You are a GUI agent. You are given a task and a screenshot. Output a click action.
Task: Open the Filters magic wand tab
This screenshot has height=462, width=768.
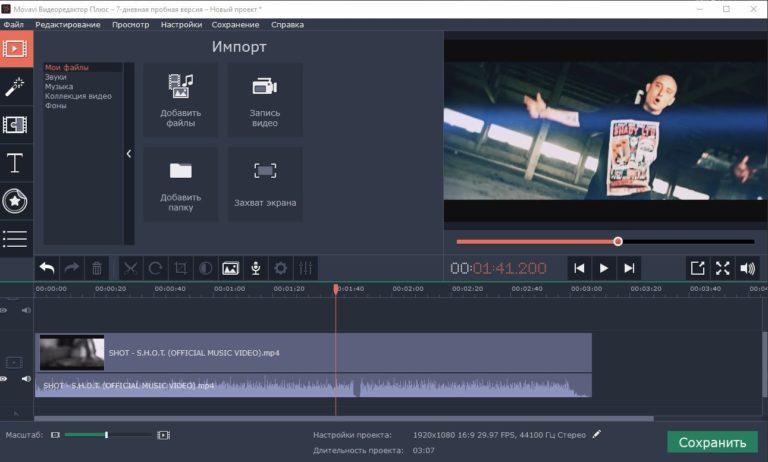16,87
